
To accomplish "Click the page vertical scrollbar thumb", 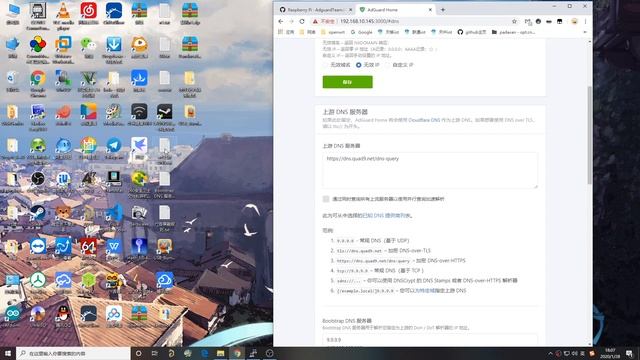I will pyautogui.click(x=589, y=135).
